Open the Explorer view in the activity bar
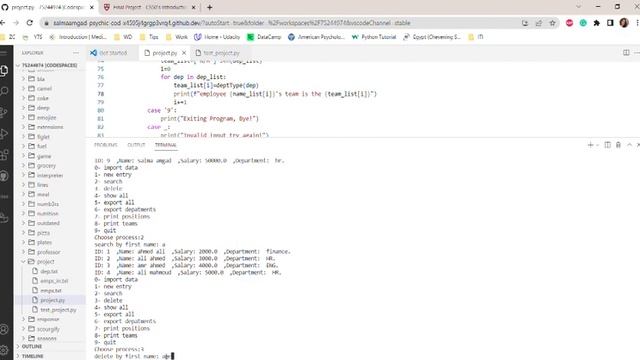This screenshot has width=640, height=360. point(4,71)
